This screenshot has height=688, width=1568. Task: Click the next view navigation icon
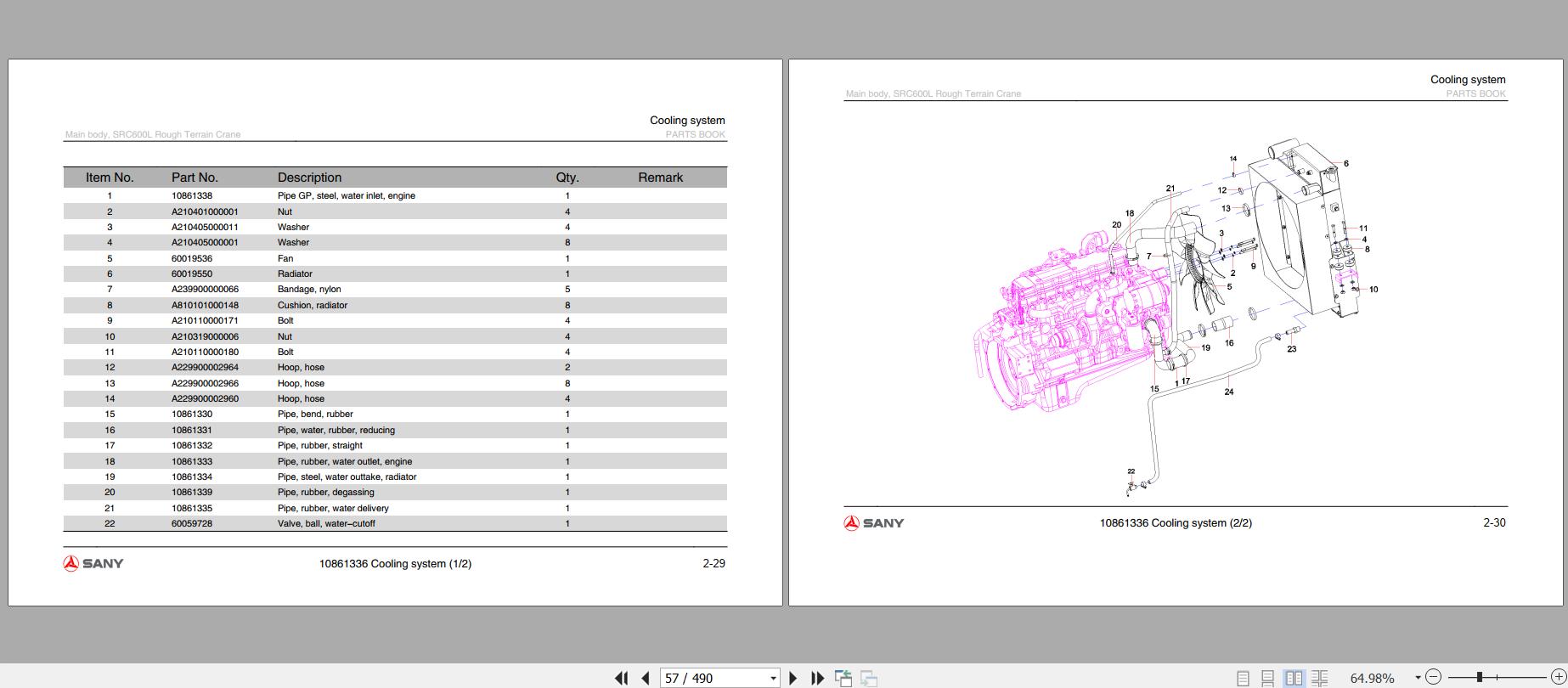[x=868, y=678]
